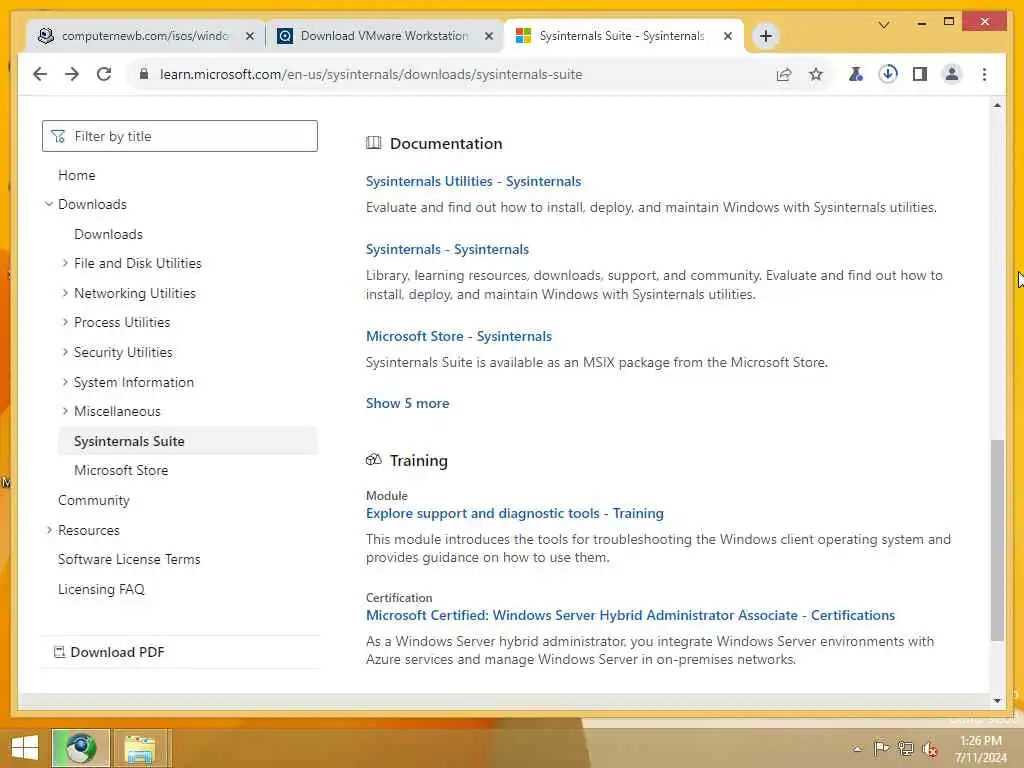Image resolution: width=1024 pixels, height=768 pixels.
Task: Open the nested Downloads page link
Action: [108, 234]
